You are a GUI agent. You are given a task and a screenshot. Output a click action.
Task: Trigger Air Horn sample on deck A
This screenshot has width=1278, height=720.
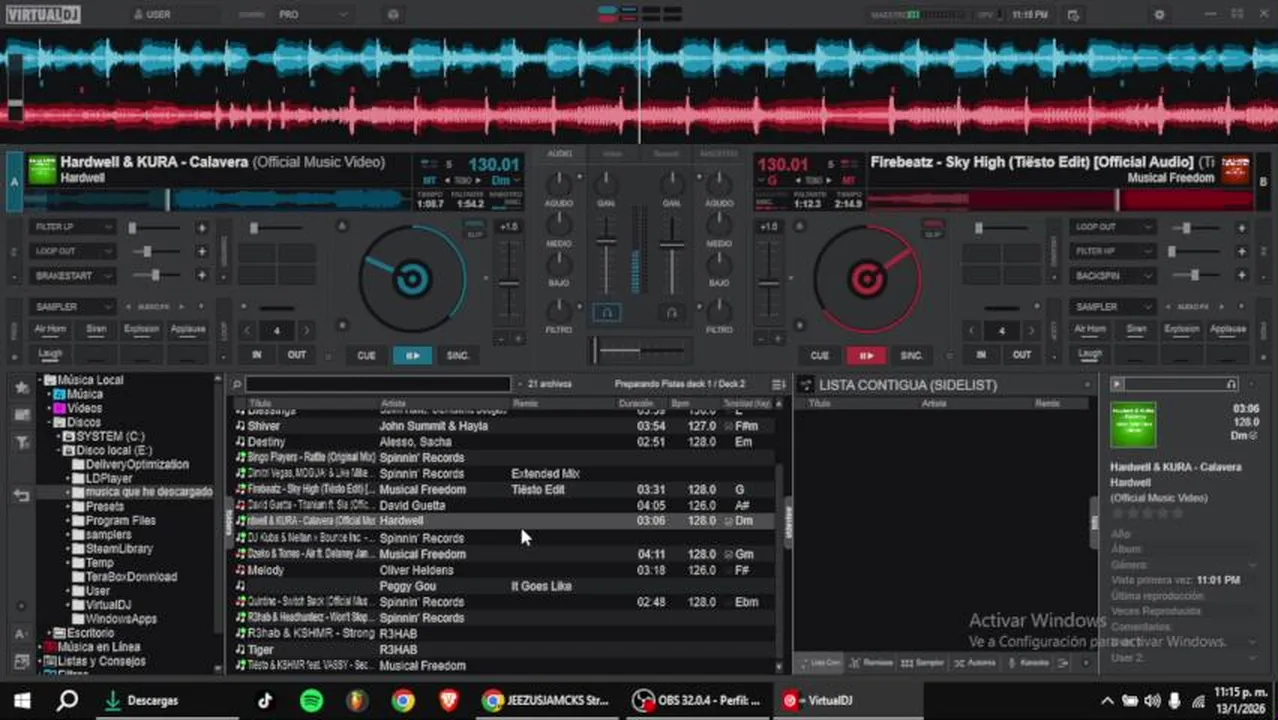pyautogui.click(x=50, y=329)
